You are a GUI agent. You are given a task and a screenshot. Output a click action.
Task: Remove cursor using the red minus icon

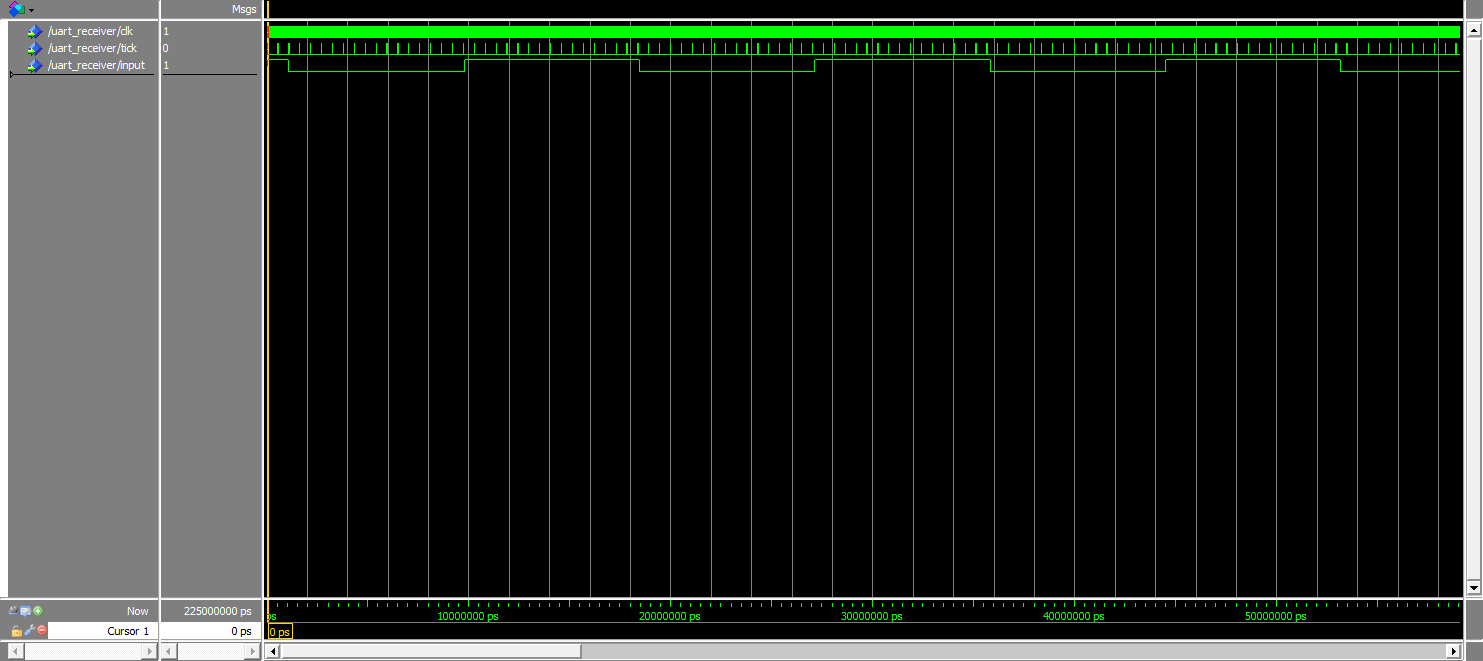tap(42, 631)
